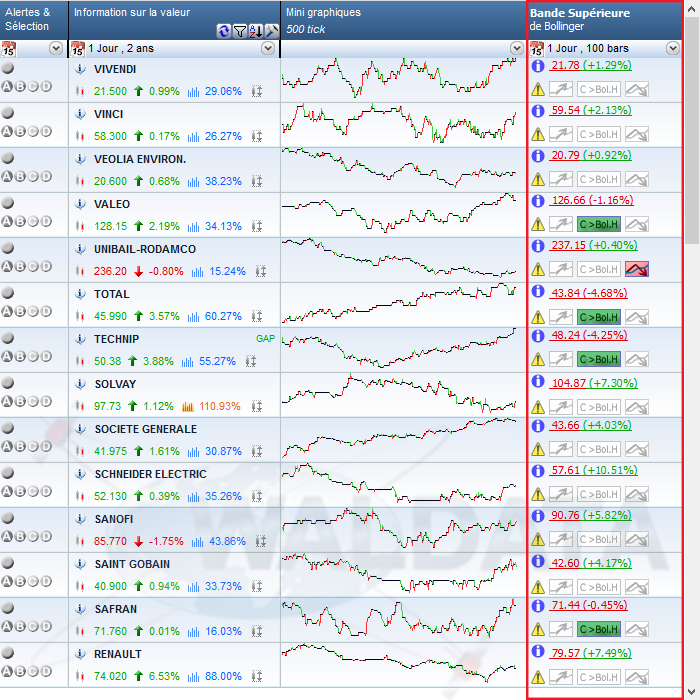Click the refresh icon in Information header
This screenshot has width=700, height=700.
pyautogui.click(x=224, y=31)
